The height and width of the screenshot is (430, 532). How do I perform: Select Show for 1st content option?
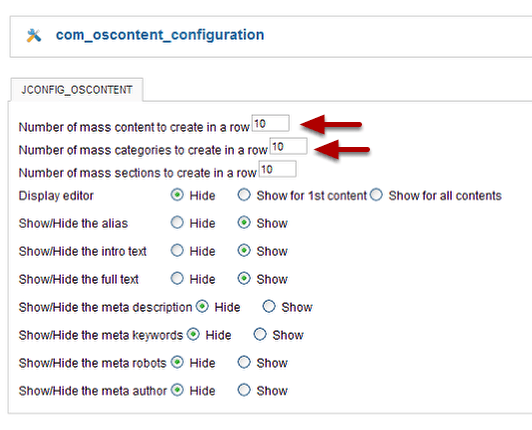[244, 195]
